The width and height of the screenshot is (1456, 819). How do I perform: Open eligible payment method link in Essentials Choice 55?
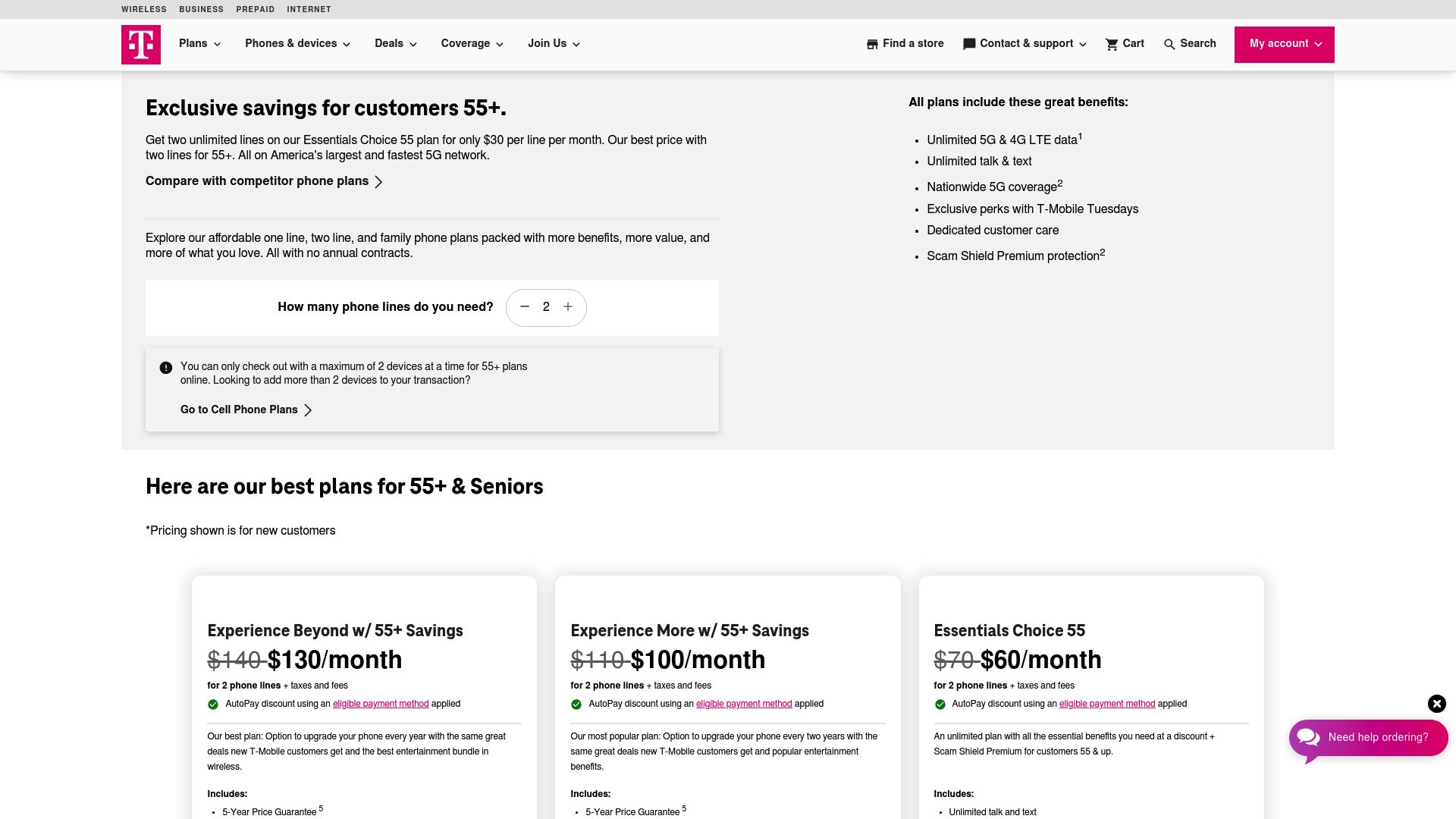tap(1107, 704)
